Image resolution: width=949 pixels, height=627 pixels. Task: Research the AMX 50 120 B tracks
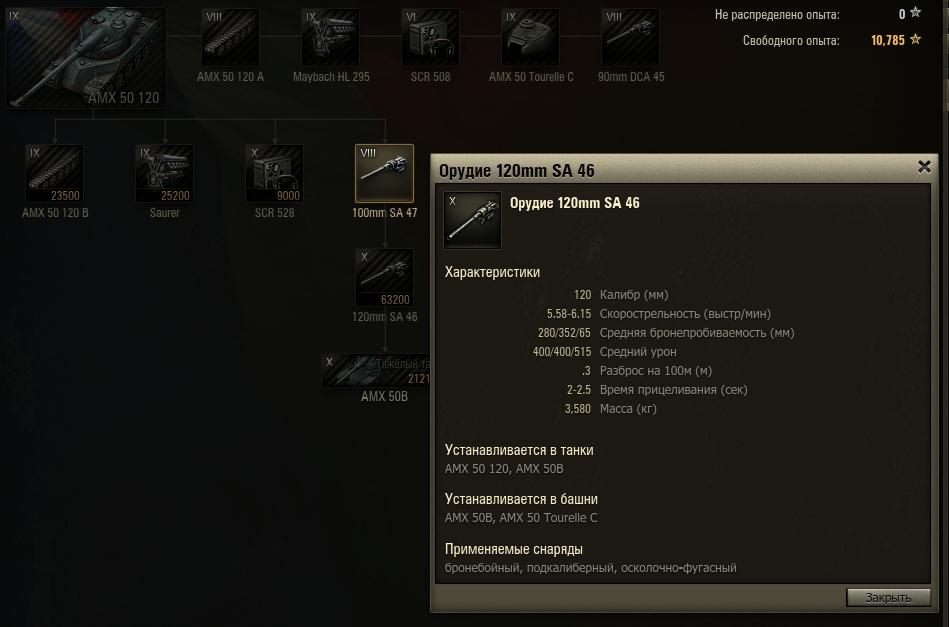[x=54, y=173]
